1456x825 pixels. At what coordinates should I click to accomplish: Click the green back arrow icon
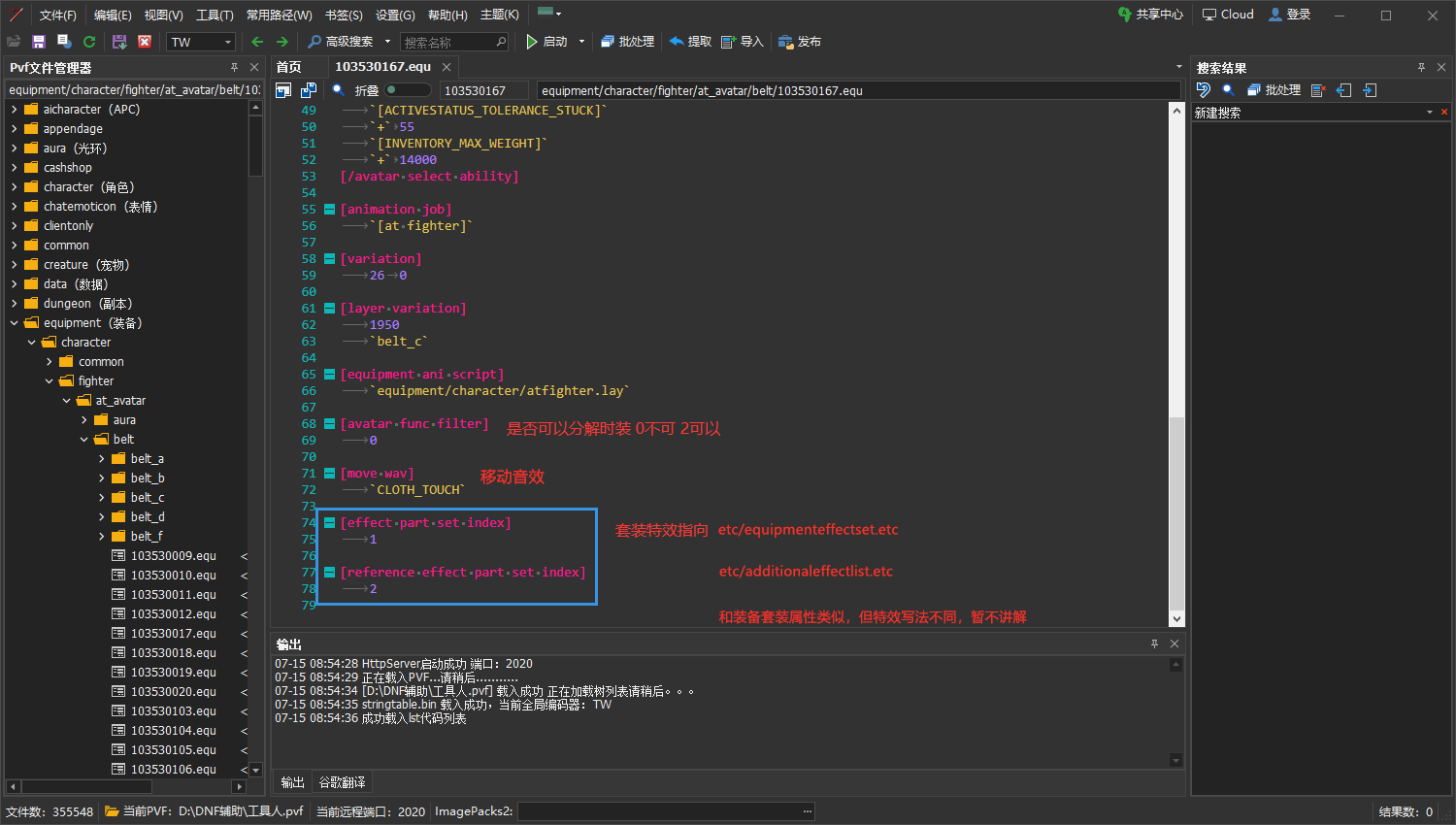point(257,42)
